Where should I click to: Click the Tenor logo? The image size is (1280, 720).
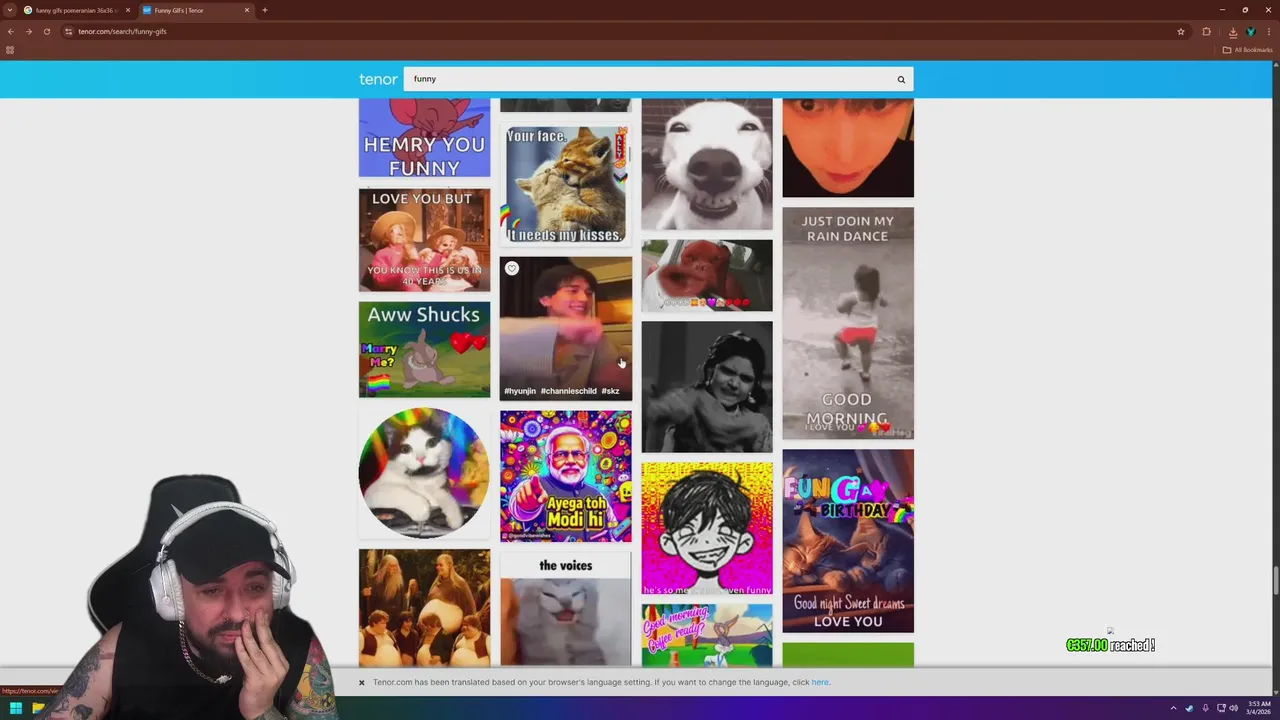point(378,79)
